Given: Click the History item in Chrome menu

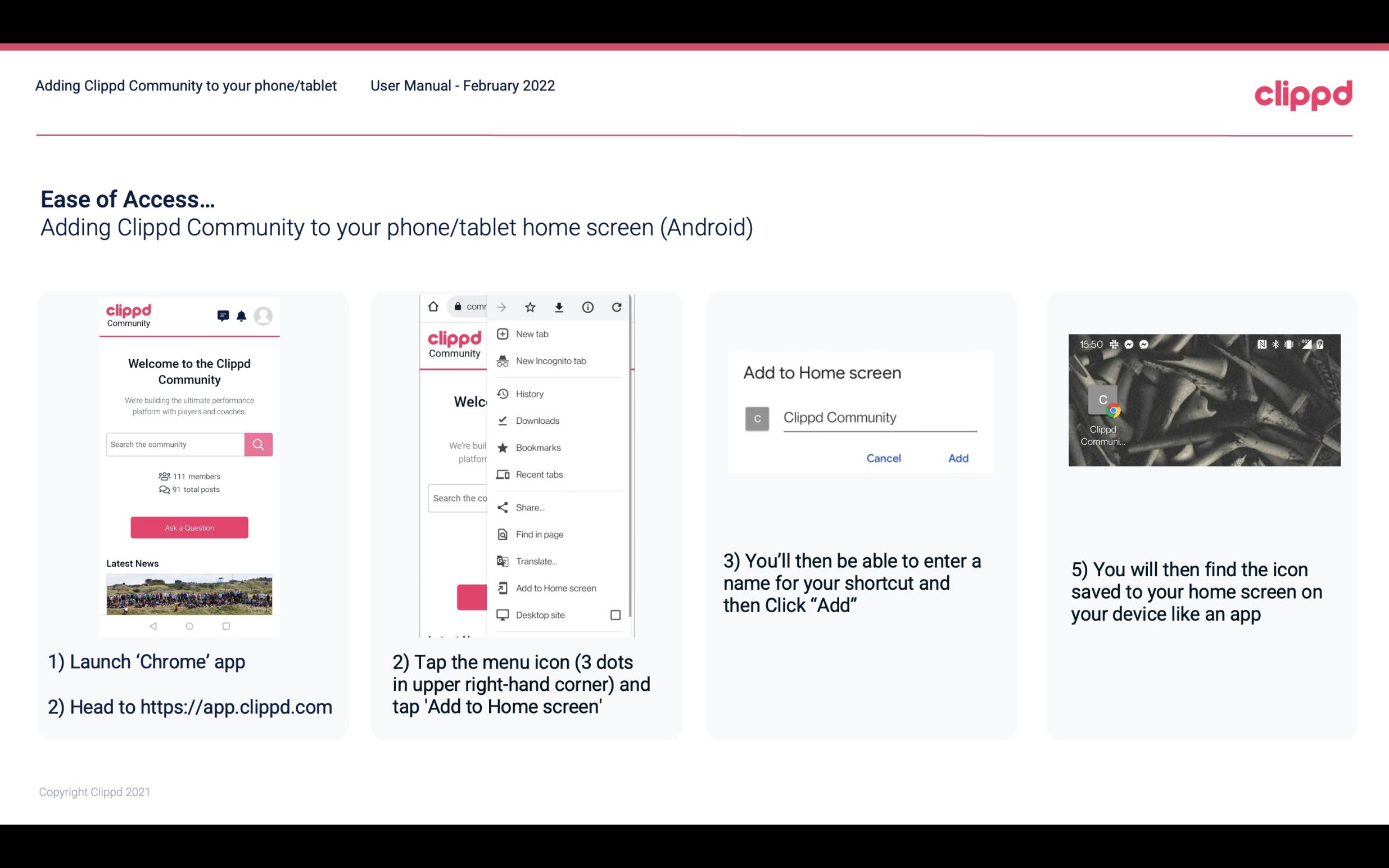Looking at the screenshot, I should (x=529, y=393).
